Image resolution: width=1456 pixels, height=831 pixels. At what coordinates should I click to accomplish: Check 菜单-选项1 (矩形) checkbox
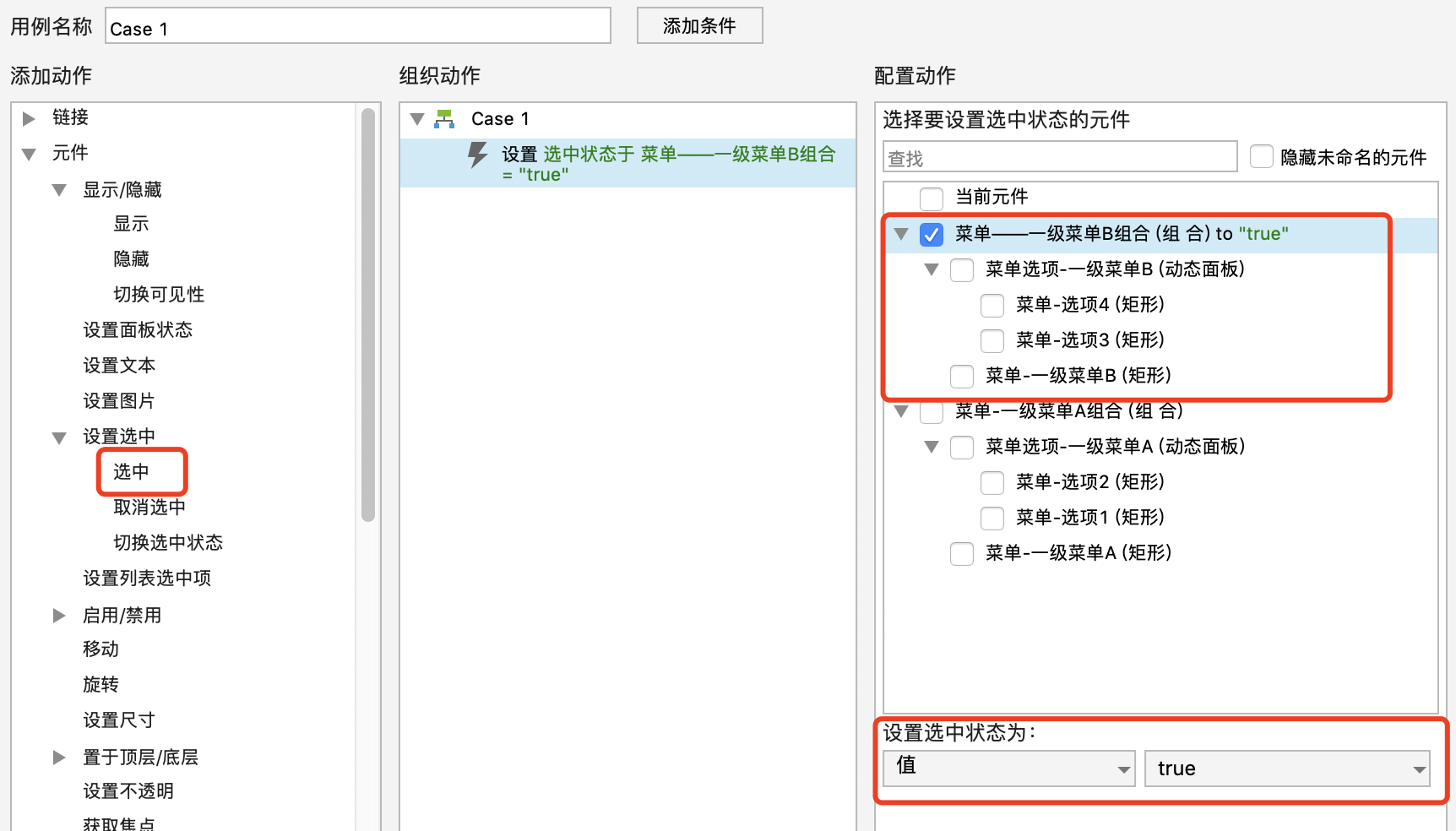pyautogui.click(x=992, y=518)
